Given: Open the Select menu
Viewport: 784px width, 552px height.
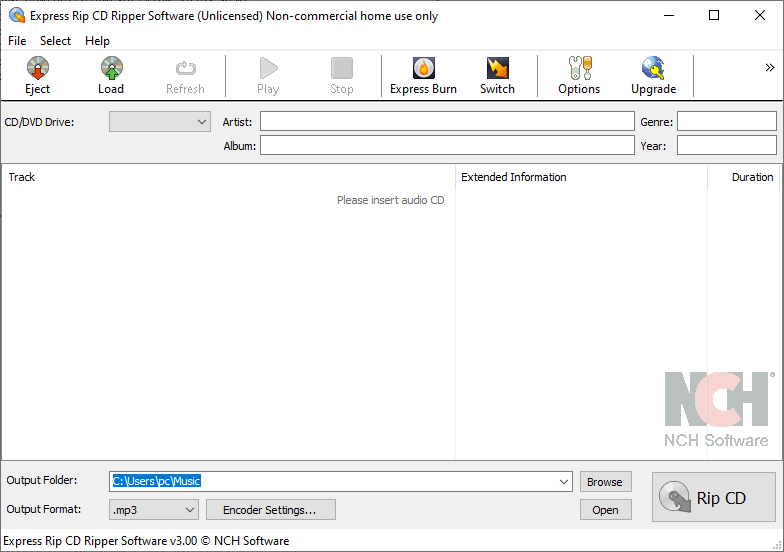Looking at the screenshot, I should click(56, 40).
